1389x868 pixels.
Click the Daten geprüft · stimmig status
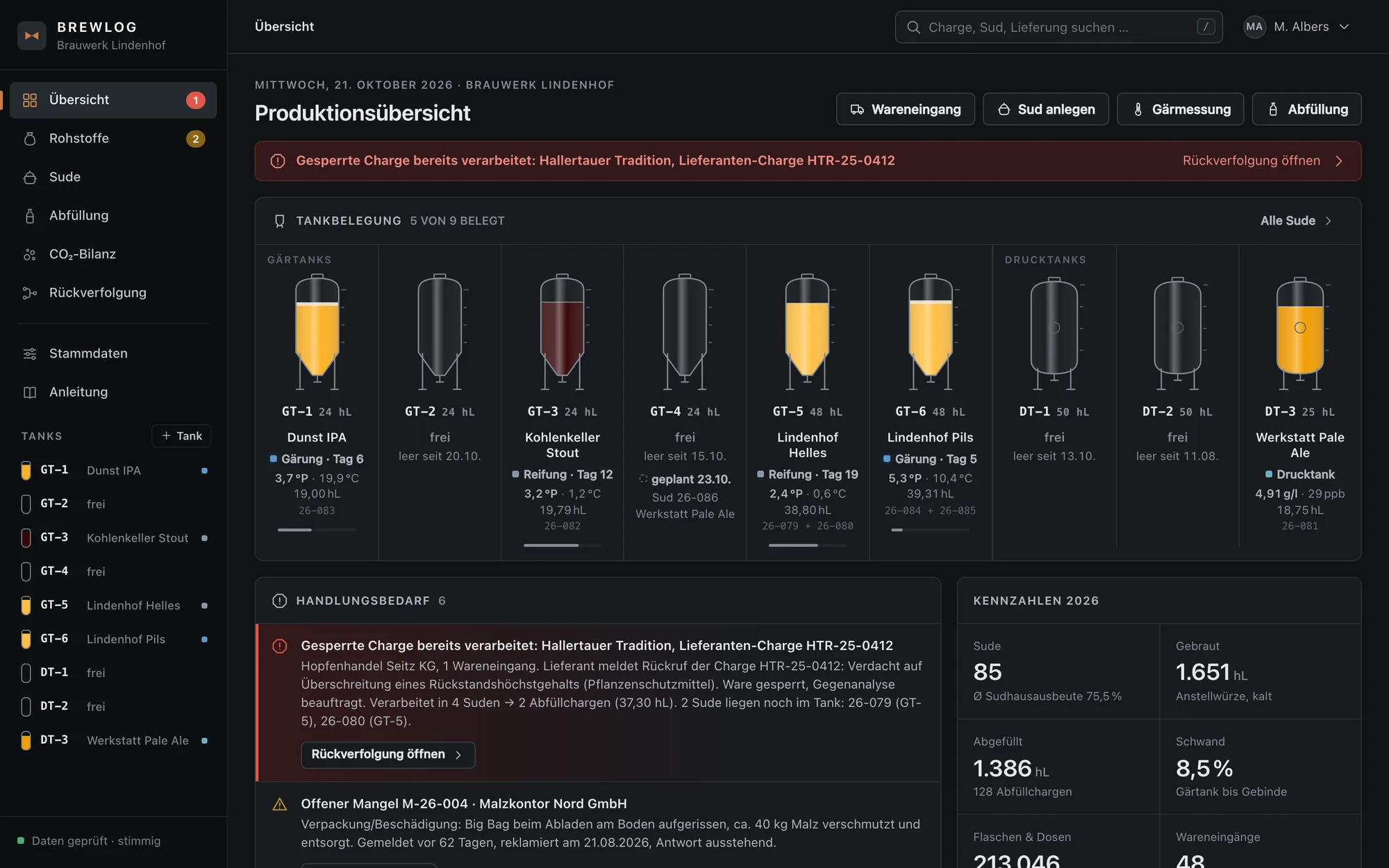[x=89, y=841]
